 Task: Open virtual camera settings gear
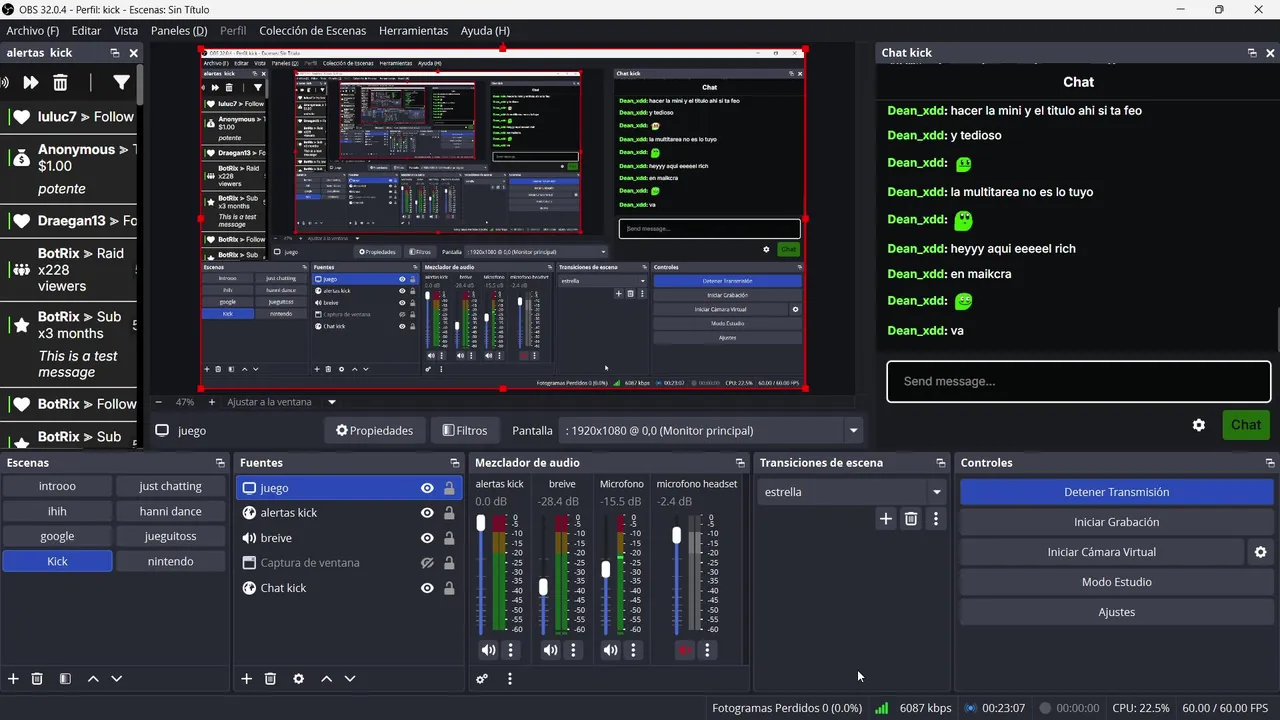(x=1261, y=552)
